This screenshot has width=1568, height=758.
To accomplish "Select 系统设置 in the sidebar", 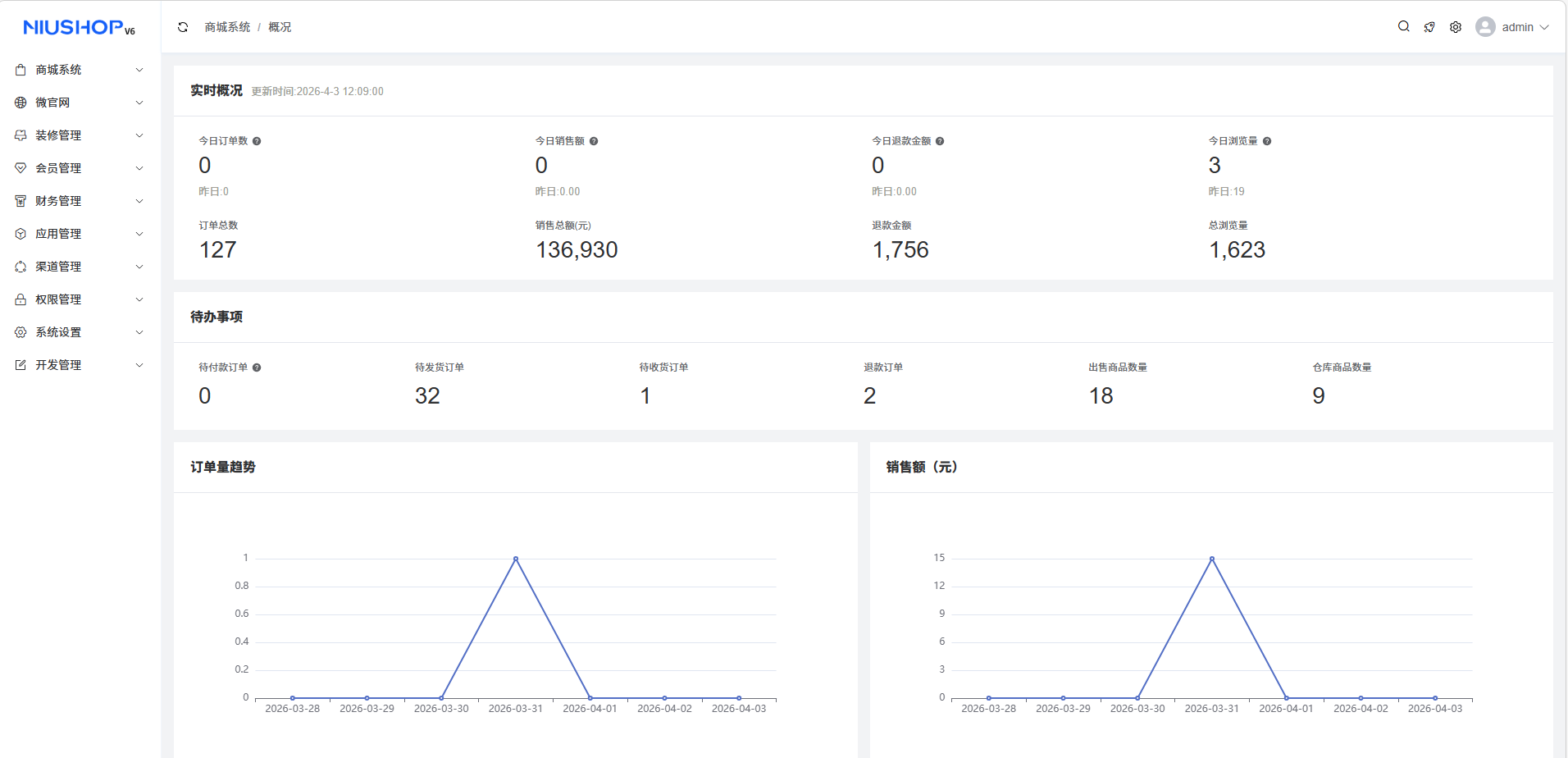I will (58, 332).
